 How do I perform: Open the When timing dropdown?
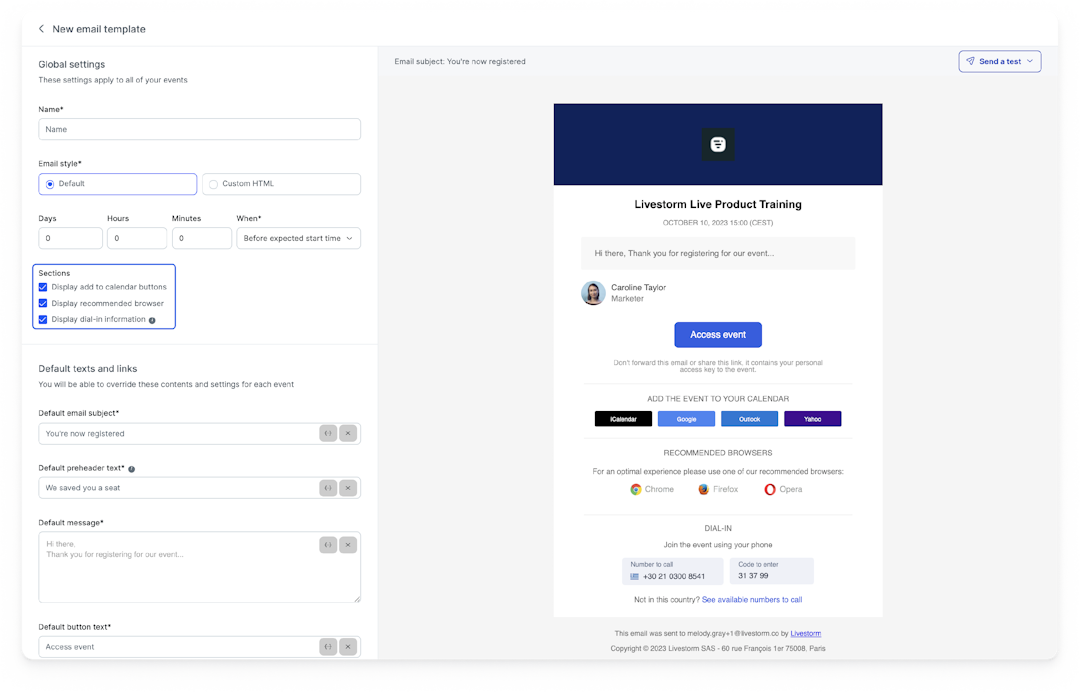298,238
